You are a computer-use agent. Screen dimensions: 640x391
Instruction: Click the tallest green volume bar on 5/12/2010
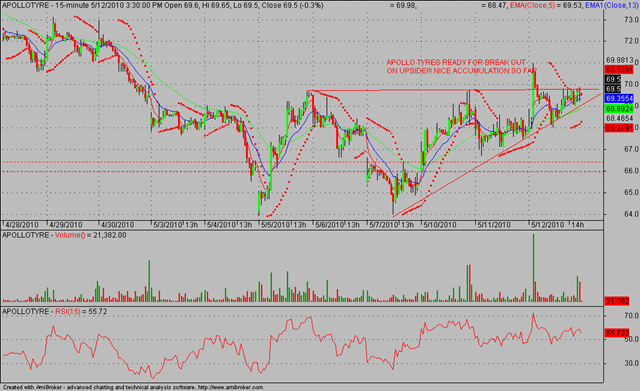point(533,268)
